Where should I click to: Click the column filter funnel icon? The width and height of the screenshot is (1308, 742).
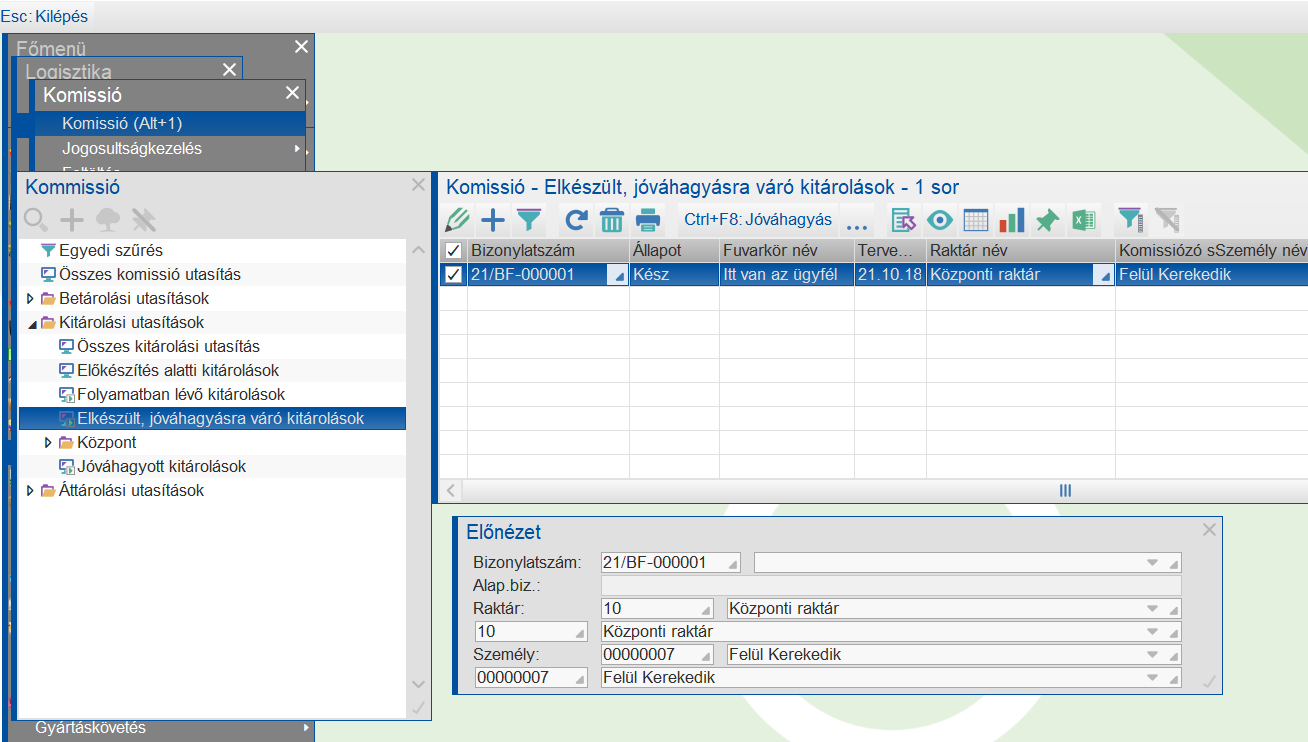click(x=1130, y=220)
